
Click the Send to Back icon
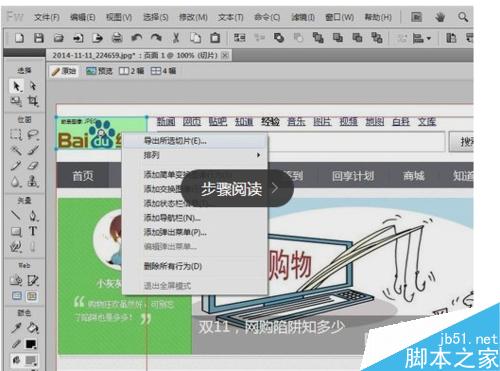[377, 38]
